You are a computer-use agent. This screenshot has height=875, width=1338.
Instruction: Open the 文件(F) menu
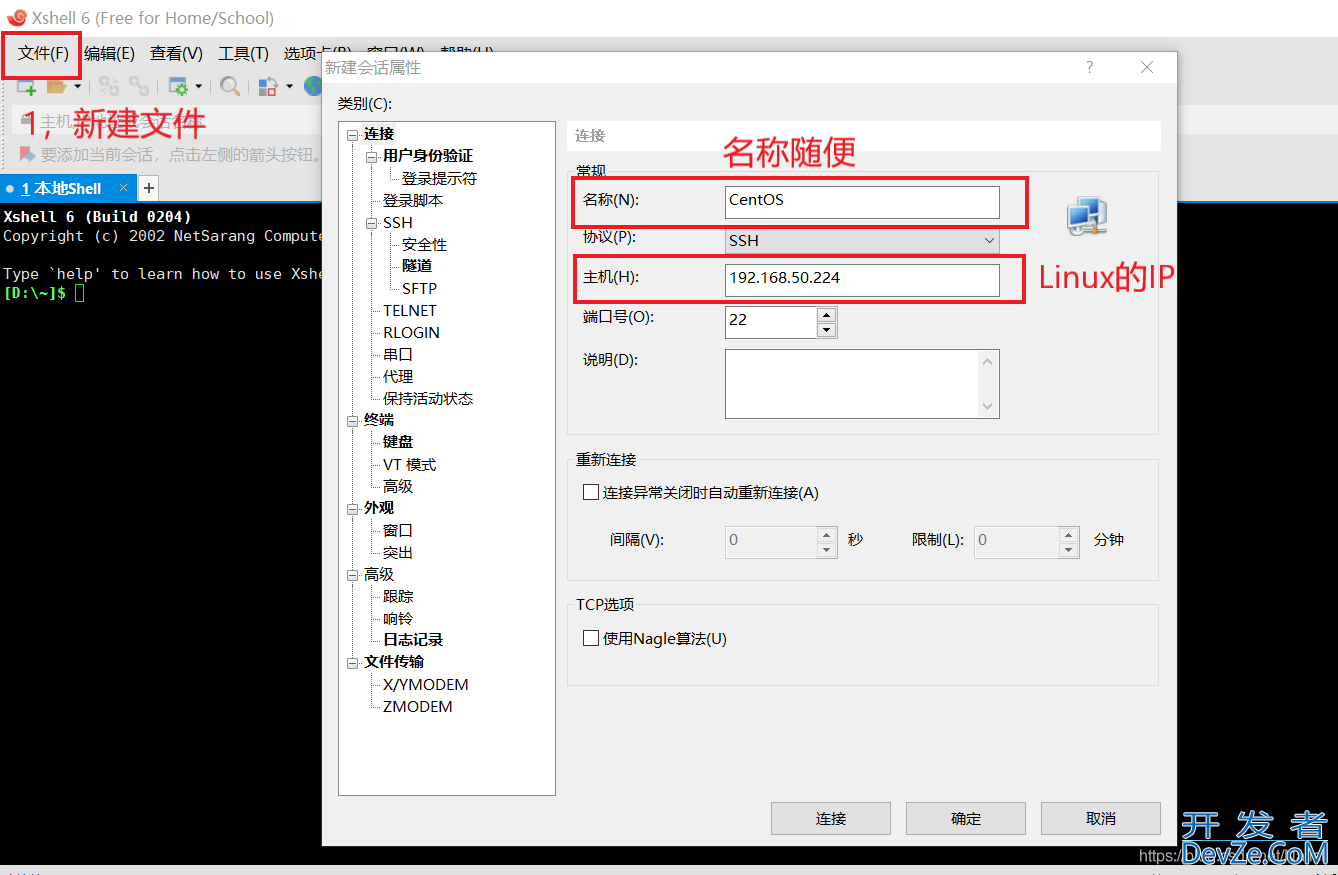[43, 53]
